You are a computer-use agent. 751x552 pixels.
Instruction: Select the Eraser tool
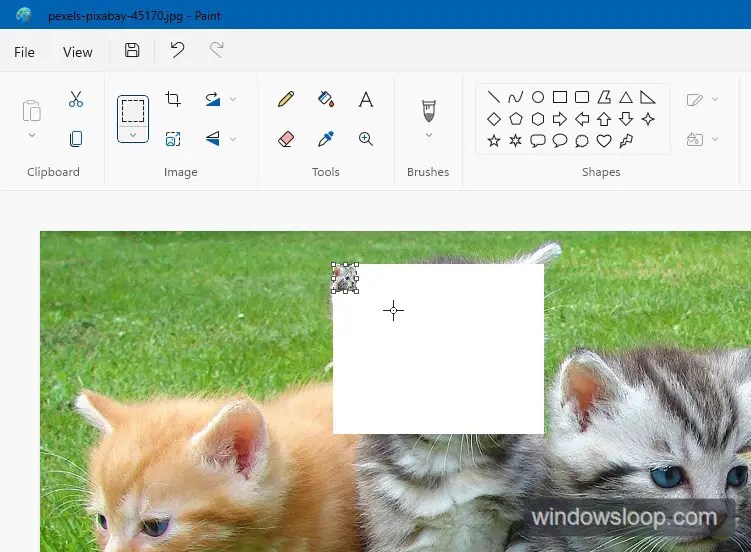pyautogui.click(x=286, y=139)
